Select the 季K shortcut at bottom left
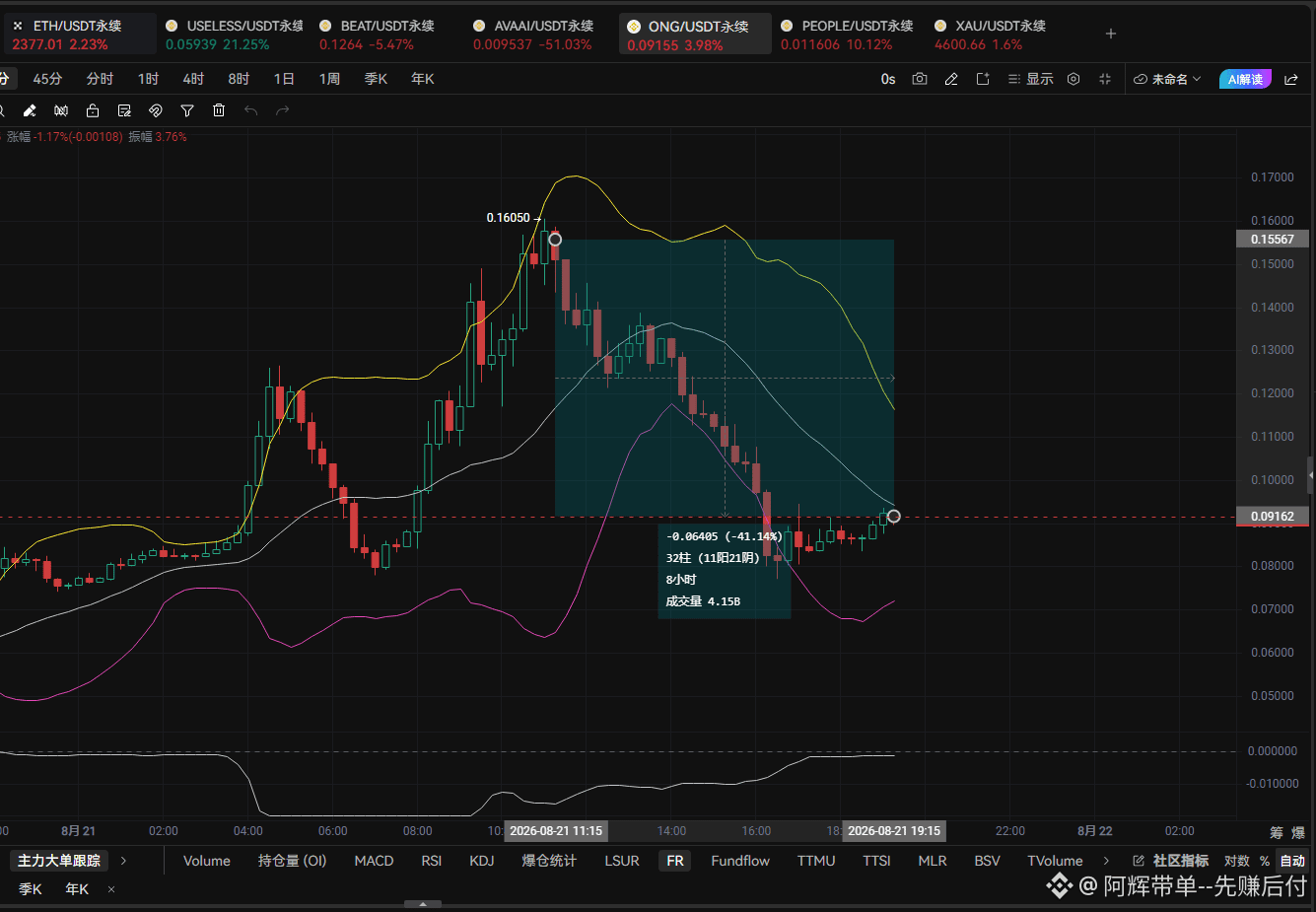Image resolution: width=1316 pixels, height=912 pixels. (x=31, y=889)
